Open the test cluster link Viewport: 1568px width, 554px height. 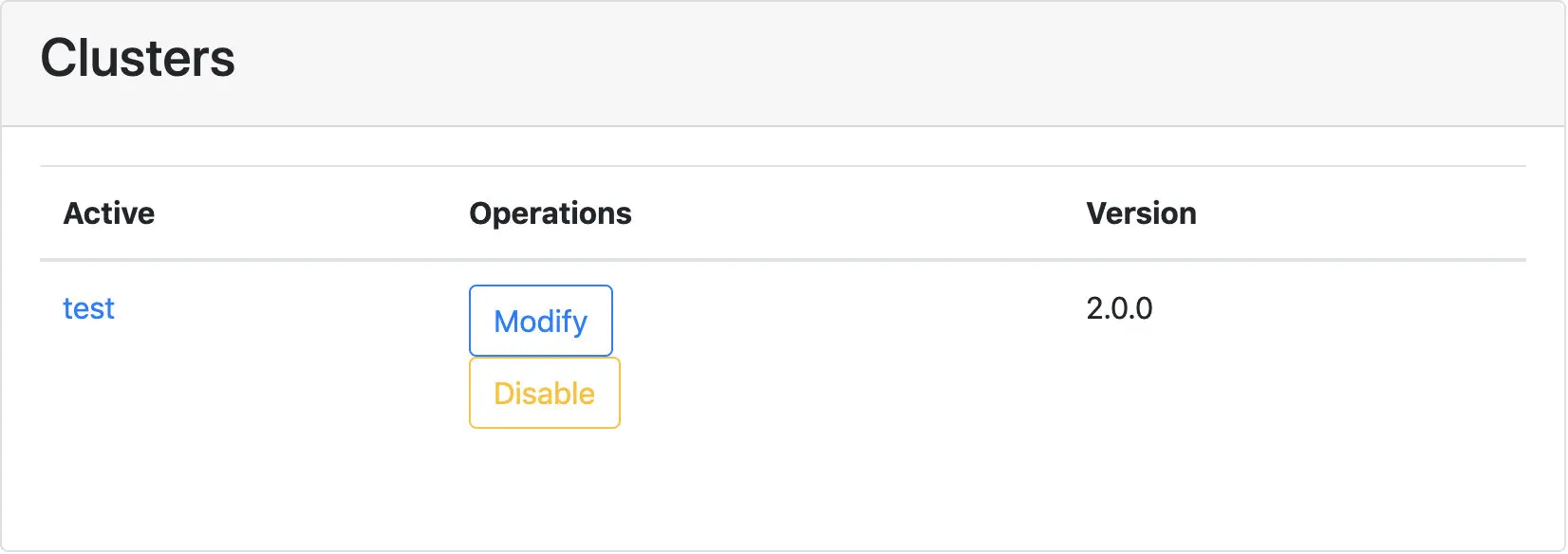(x=88, y=308)
